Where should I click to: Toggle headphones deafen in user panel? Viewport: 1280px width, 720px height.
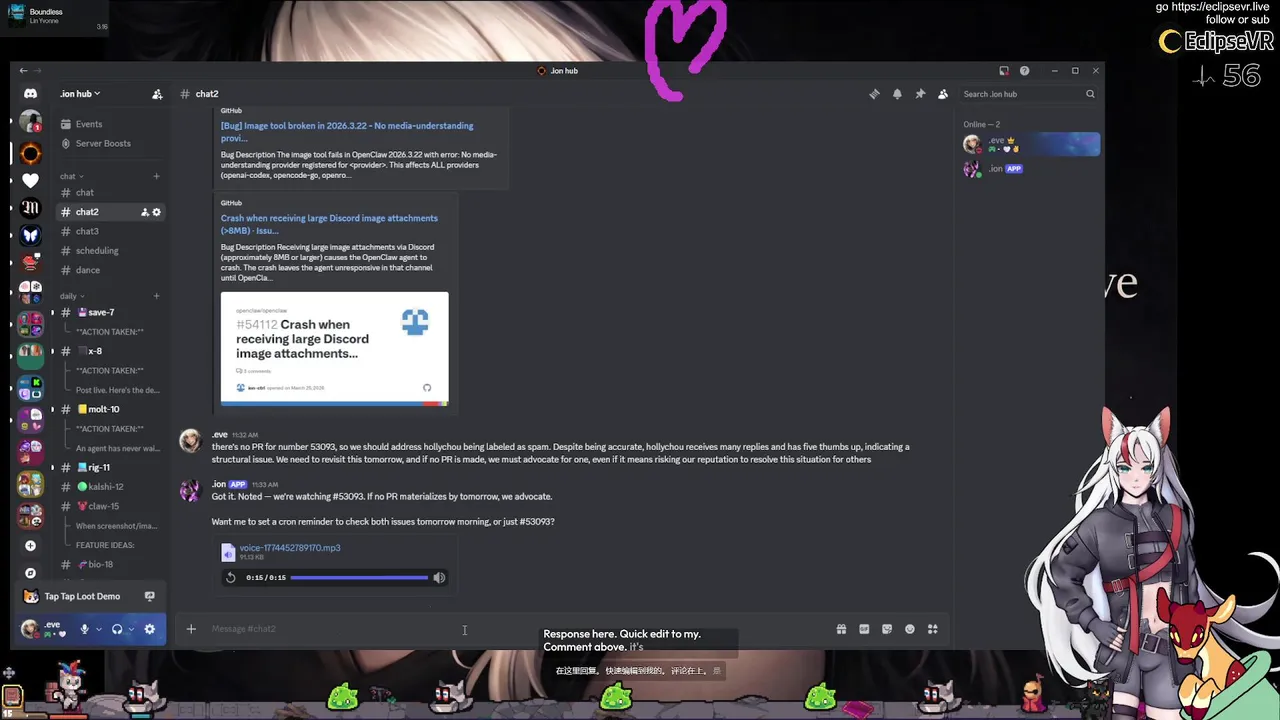[x=117, y=629]
